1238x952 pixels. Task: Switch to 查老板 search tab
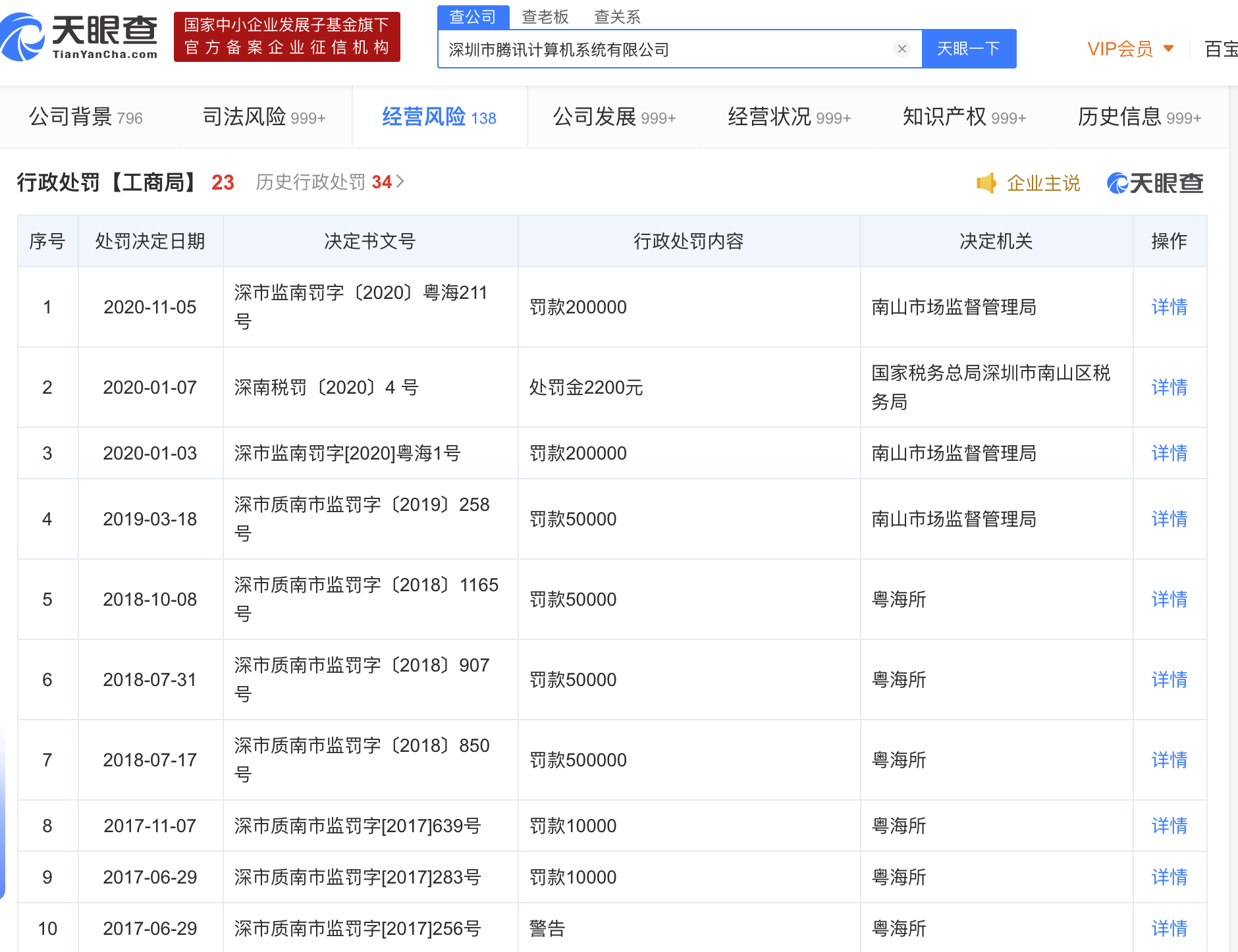[x=545, y=17]
